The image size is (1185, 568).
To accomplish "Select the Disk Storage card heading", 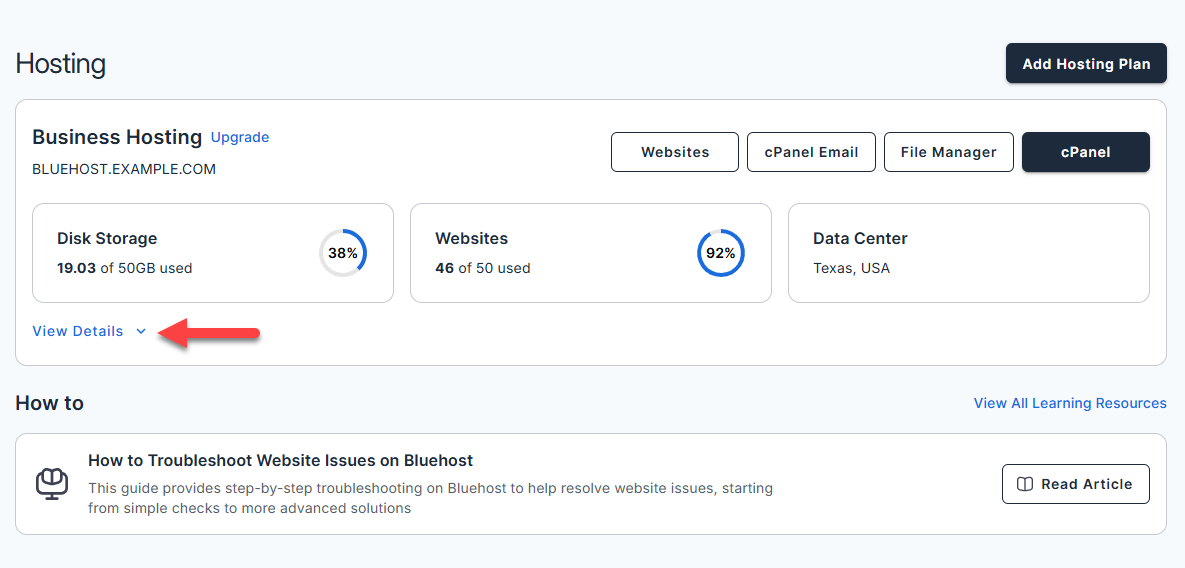I will 107,239.
